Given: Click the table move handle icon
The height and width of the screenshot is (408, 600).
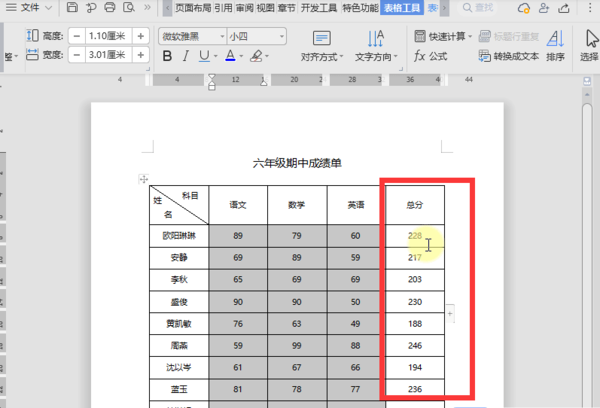Looking at the screenshot, I should 143,179.
